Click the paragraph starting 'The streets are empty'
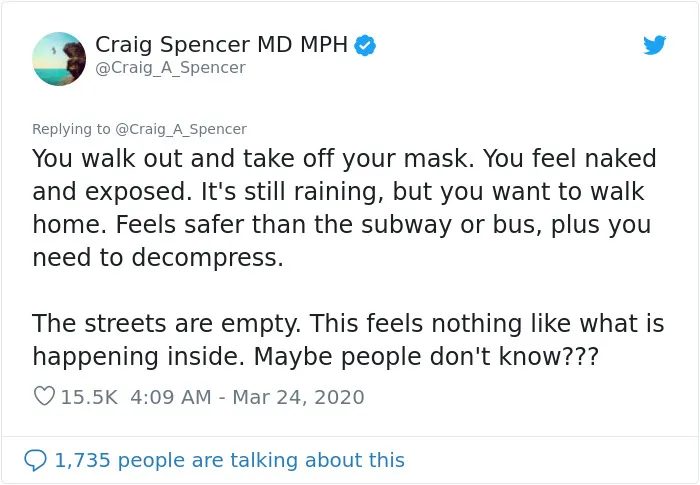Viewport: 700px width, 485px height. [x=348, y=340]
